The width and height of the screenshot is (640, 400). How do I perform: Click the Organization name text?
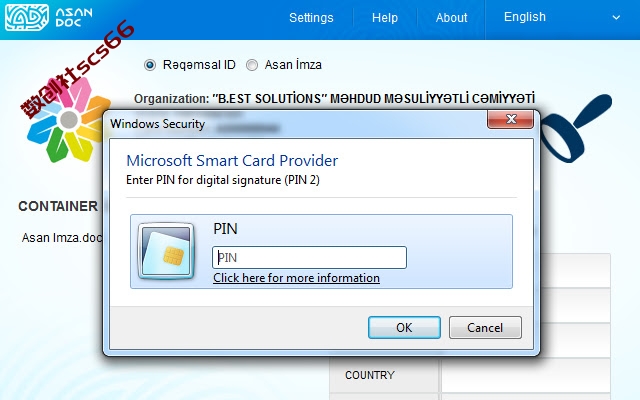[373, 98]
